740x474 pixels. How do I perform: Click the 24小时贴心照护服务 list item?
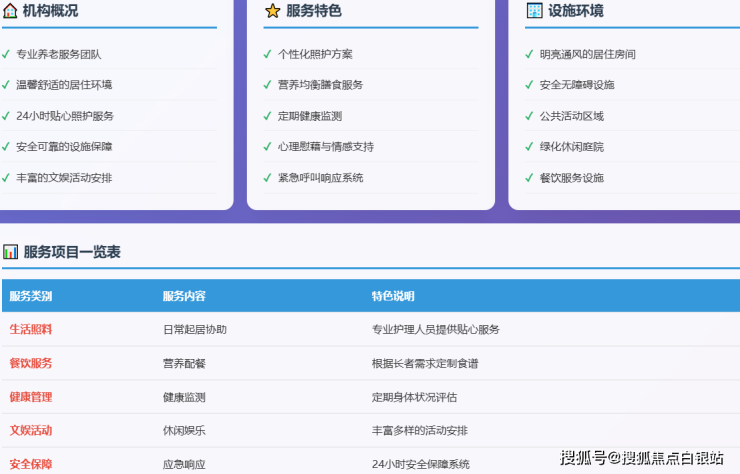coord(65,116)
